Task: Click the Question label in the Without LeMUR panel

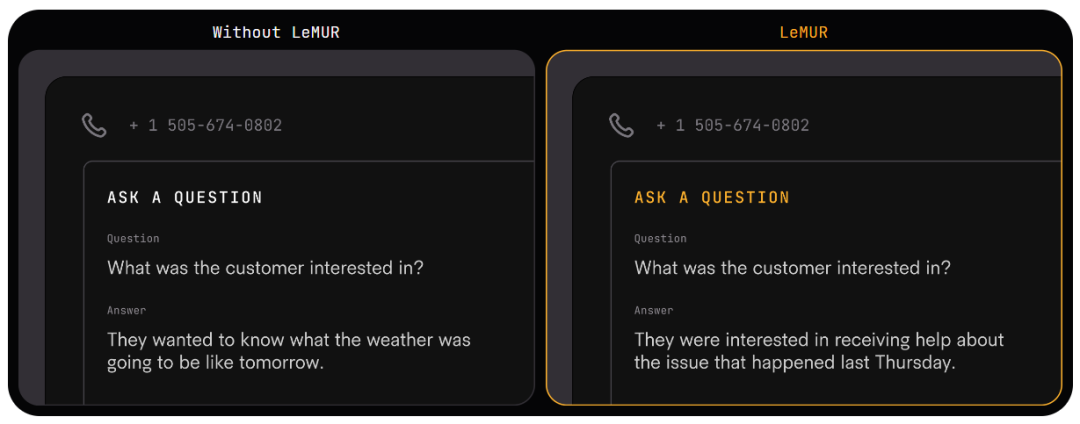Action: (x=133, y=239)
